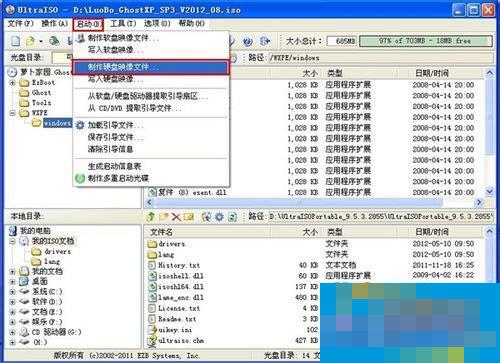The image size is (500, 363).
Task: Click the upper file list horizontal scrollbar
Action: coord(299,202)
